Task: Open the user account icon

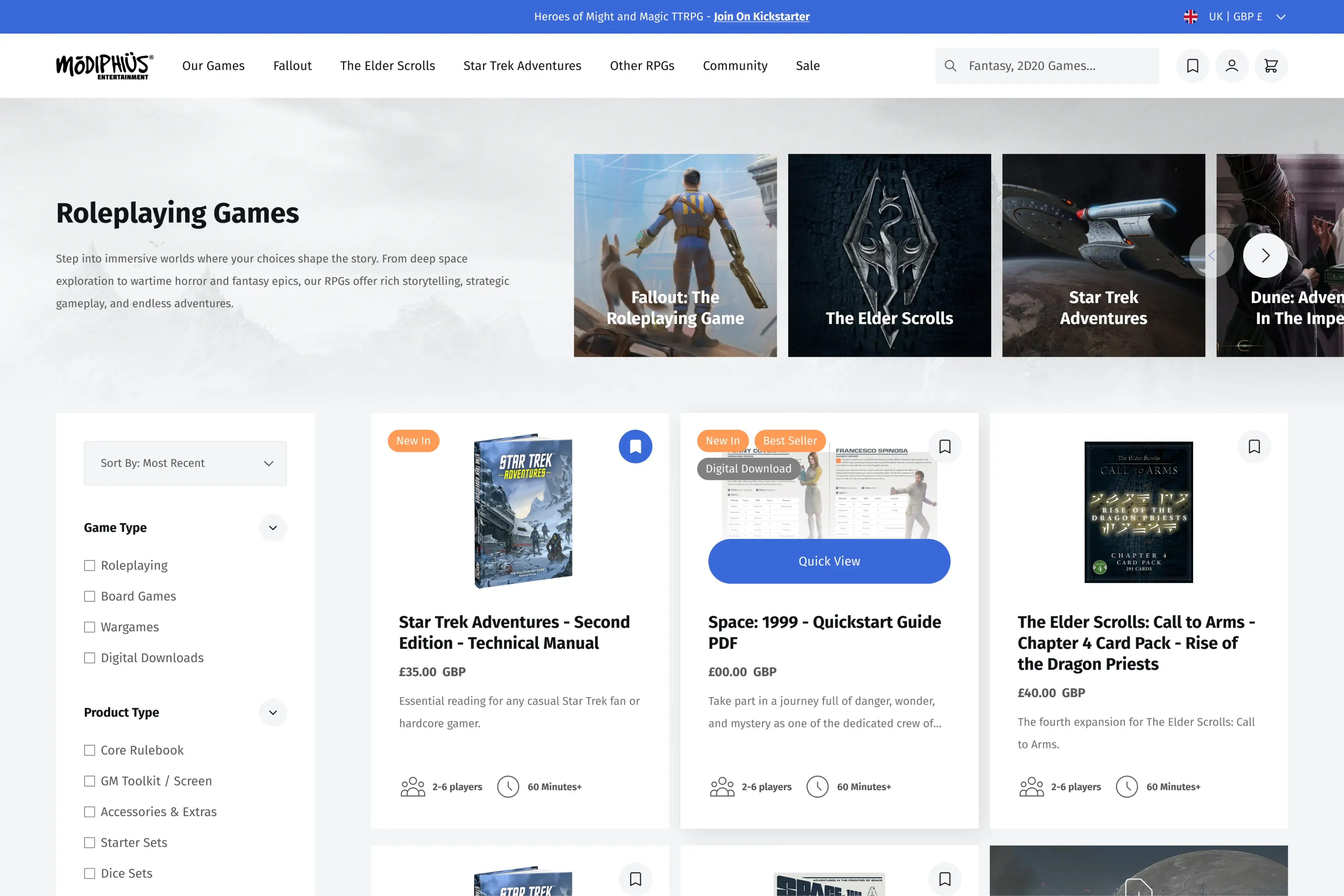Action: pos(1231,66)
